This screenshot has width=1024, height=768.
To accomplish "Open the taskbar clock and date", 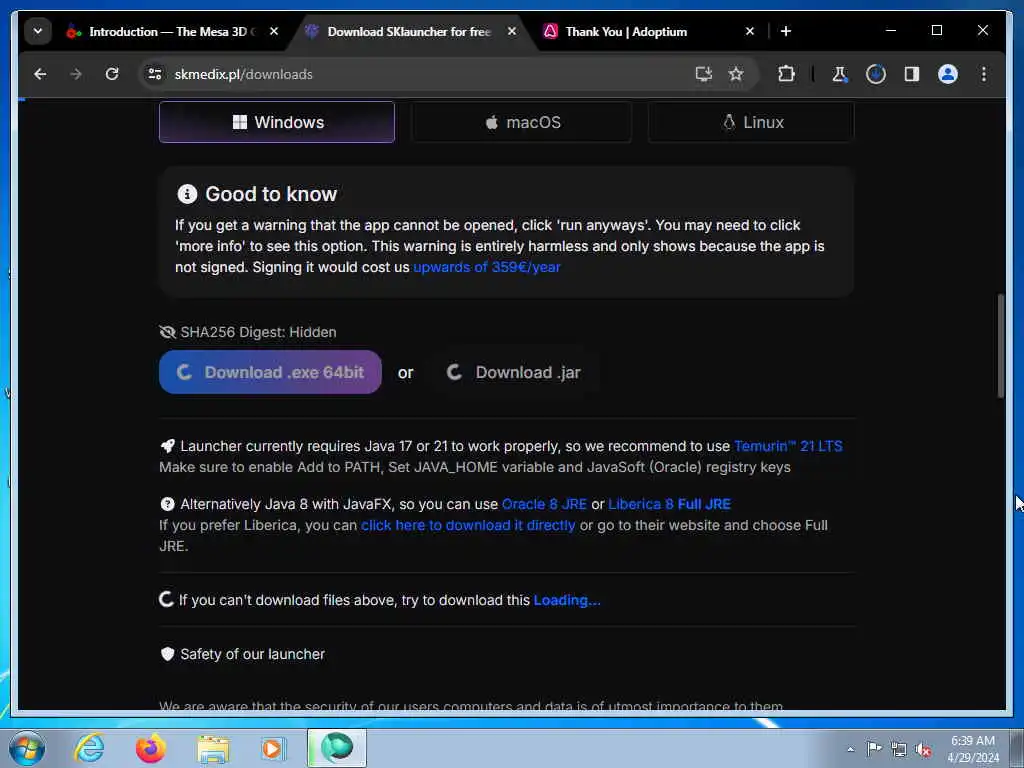I will [x=972, y=749].
